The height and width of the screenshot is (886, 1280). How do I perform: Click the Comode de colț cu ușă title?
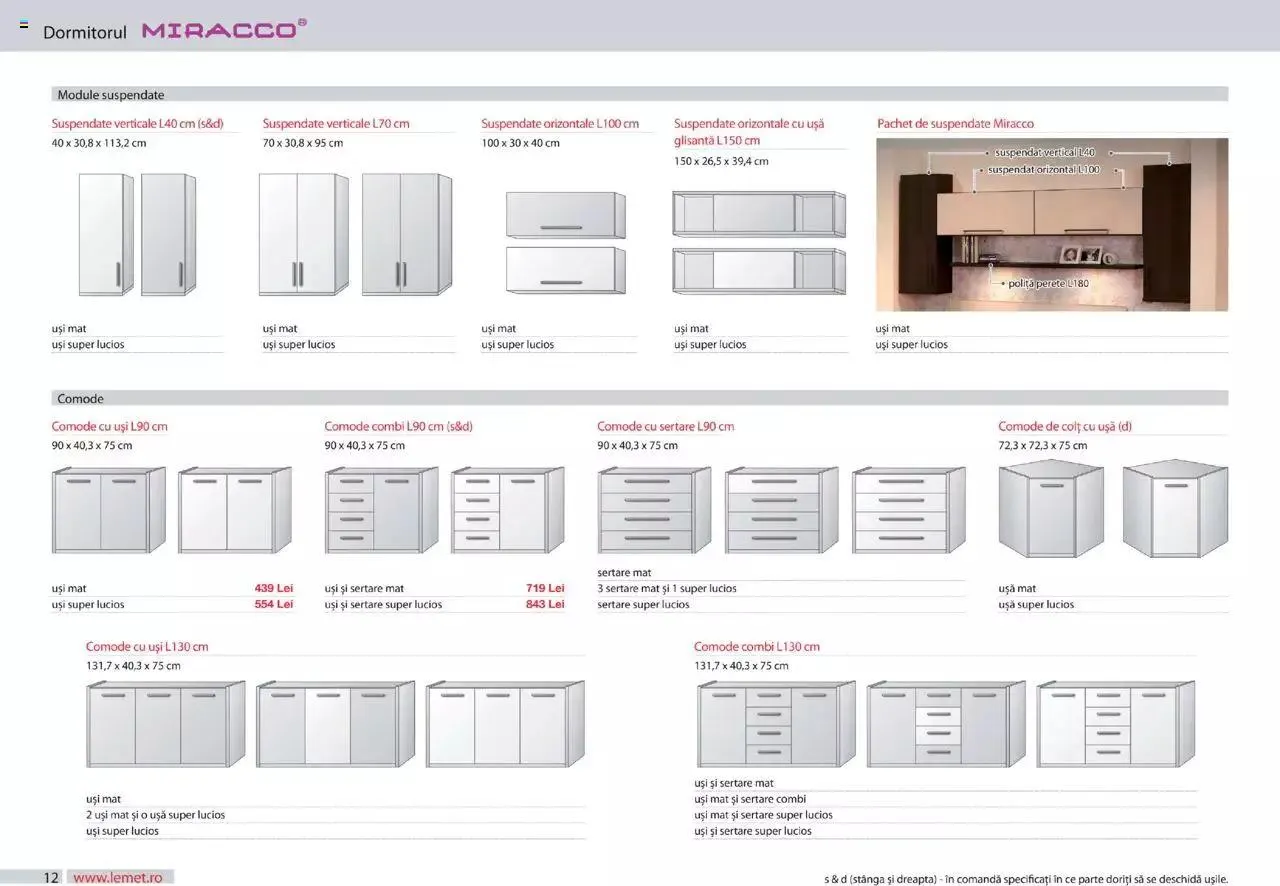point(1064,427)
